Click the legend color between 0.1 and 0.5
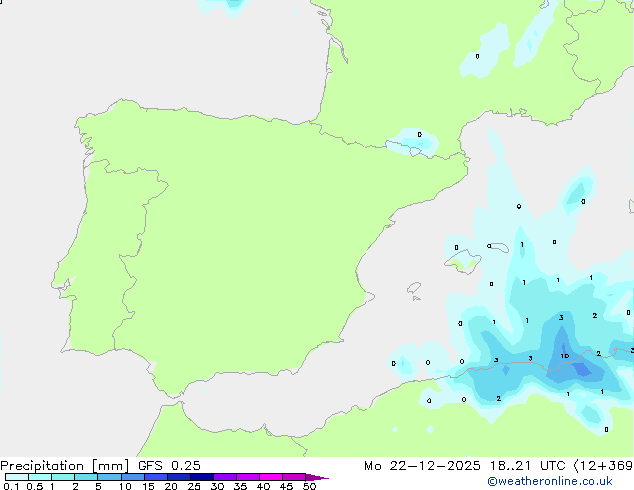 click(x=17, y=478)
